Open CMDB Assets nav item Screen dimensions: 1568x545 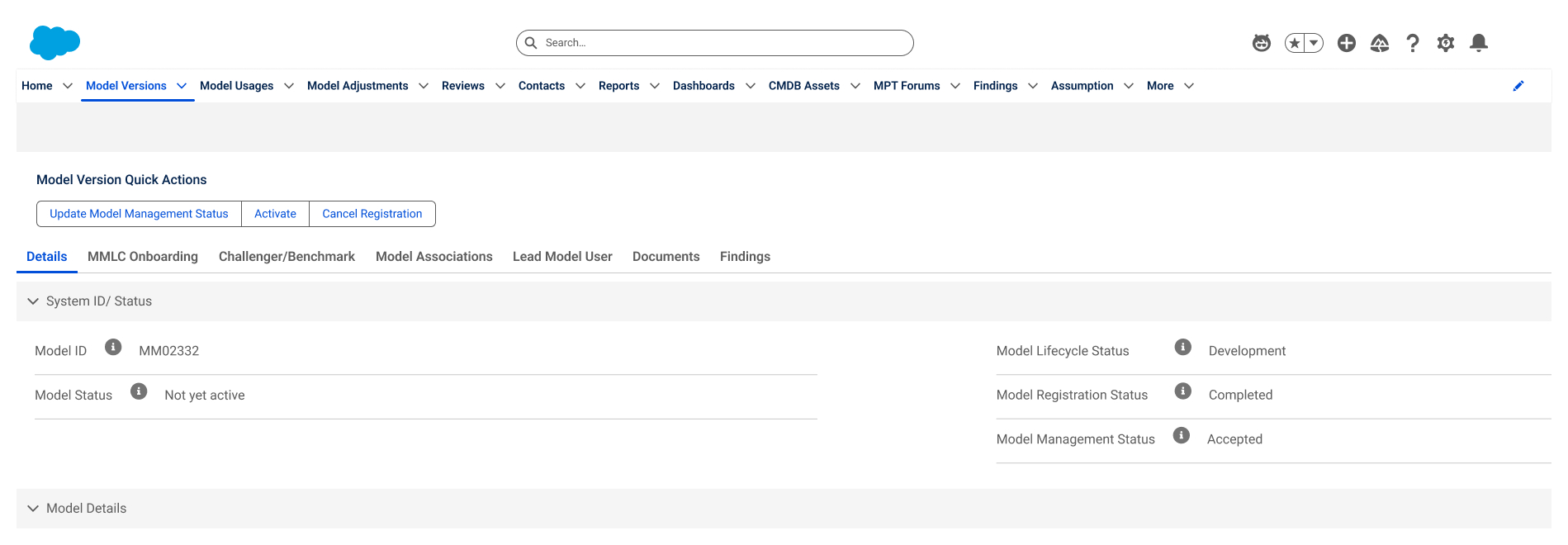[x=804, y=86]
